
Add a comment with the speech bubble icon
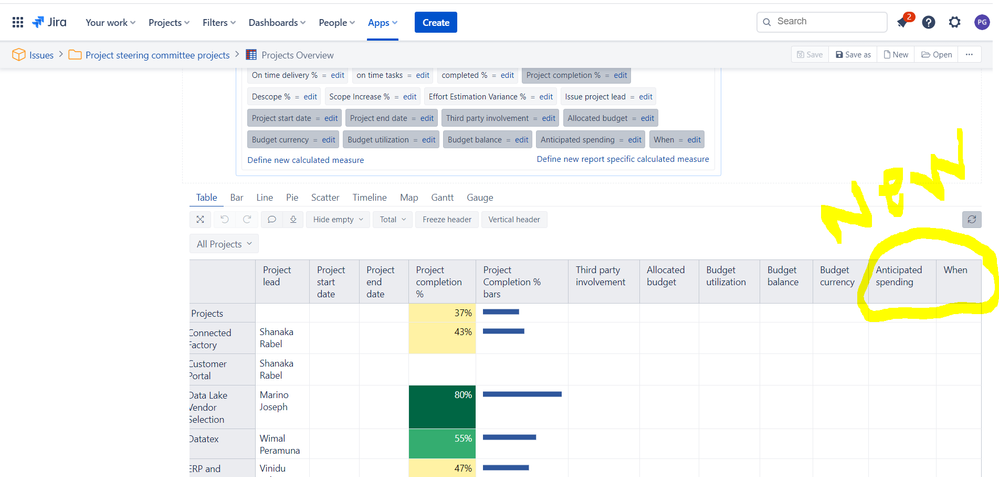(x=271, y=220)
